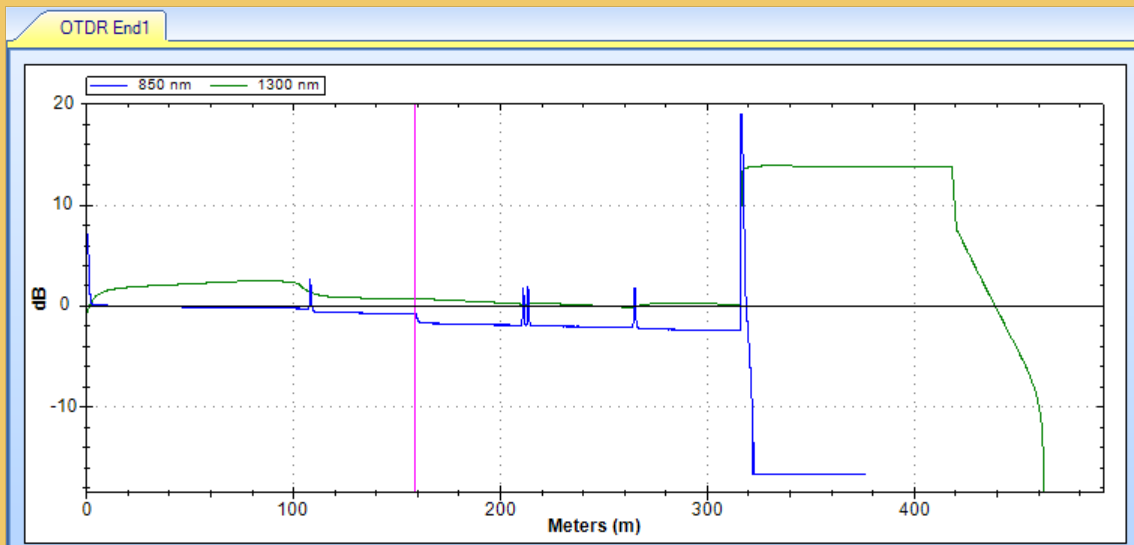Screen dimensions: 1134x545
Task: Click the blue reflective spike near 108 m
Action: coord(310,290)
